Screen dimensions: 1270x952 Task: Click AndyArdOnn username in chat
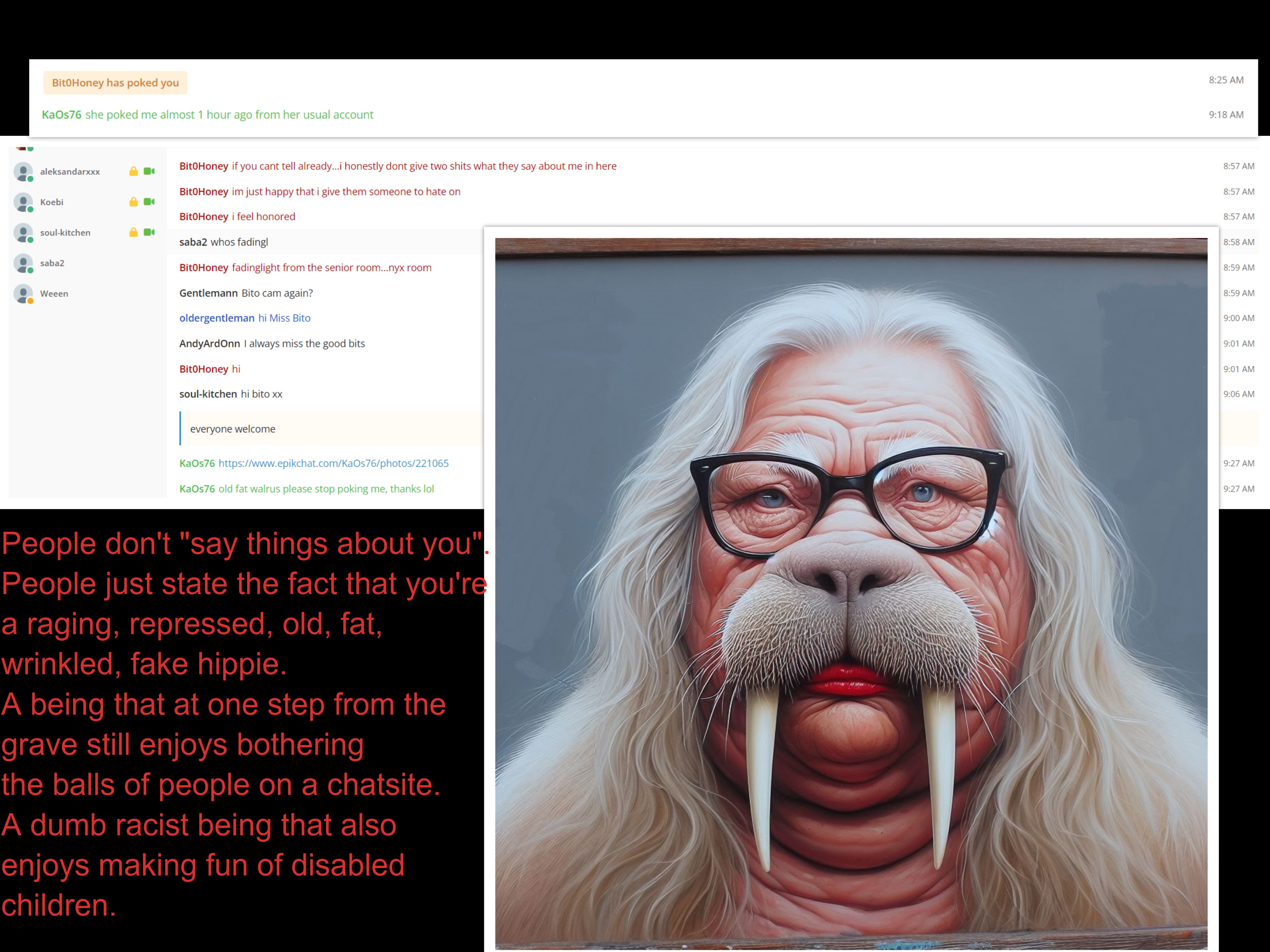point(210,343)
